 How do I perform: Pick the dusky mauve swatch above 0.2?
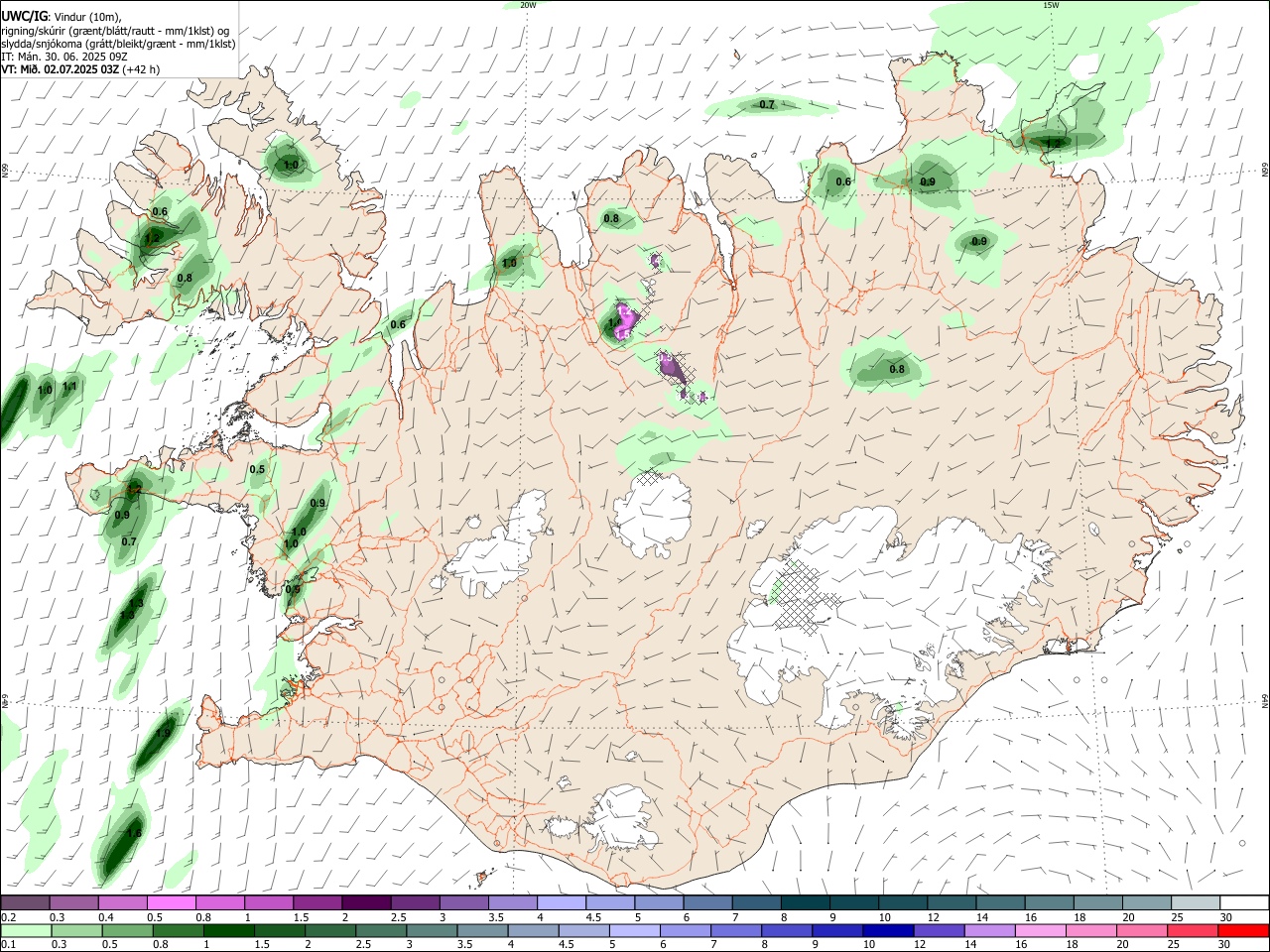click(x=25, y=903)
